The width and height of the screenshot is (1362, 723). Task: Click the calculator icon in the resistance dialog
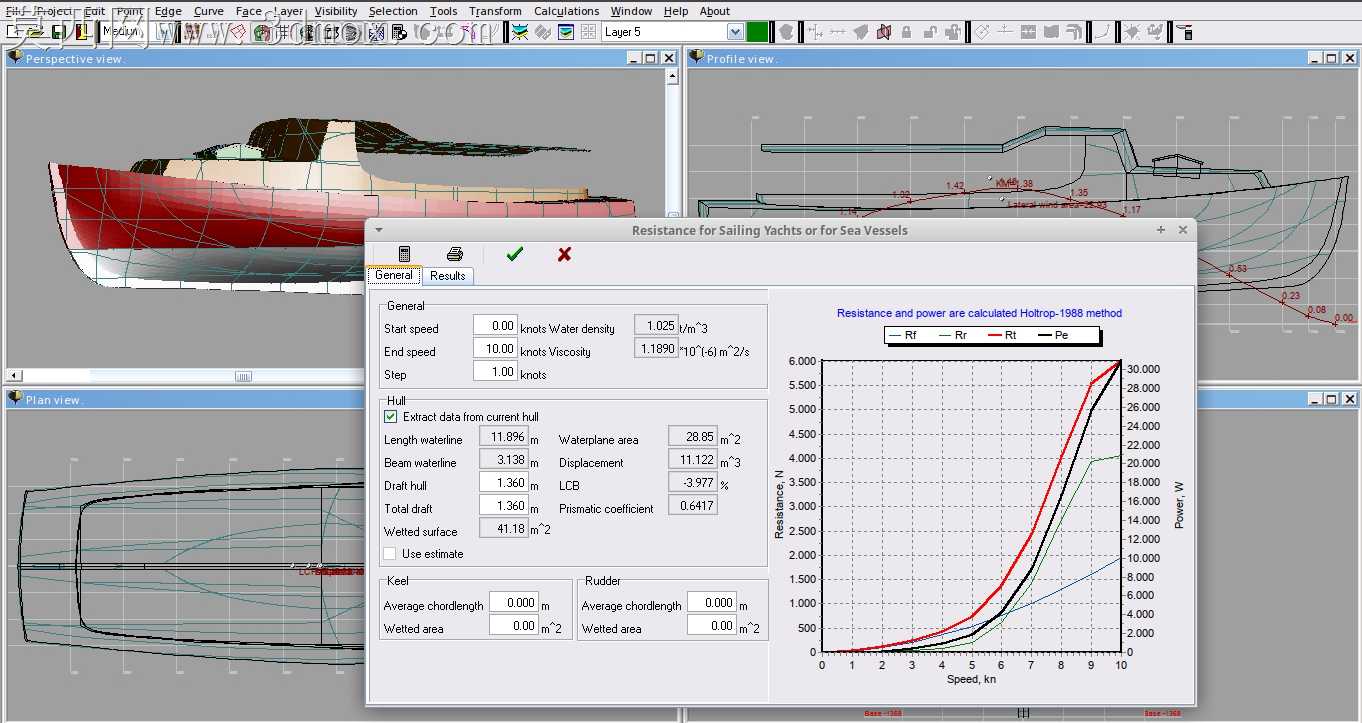click(405, 254)
